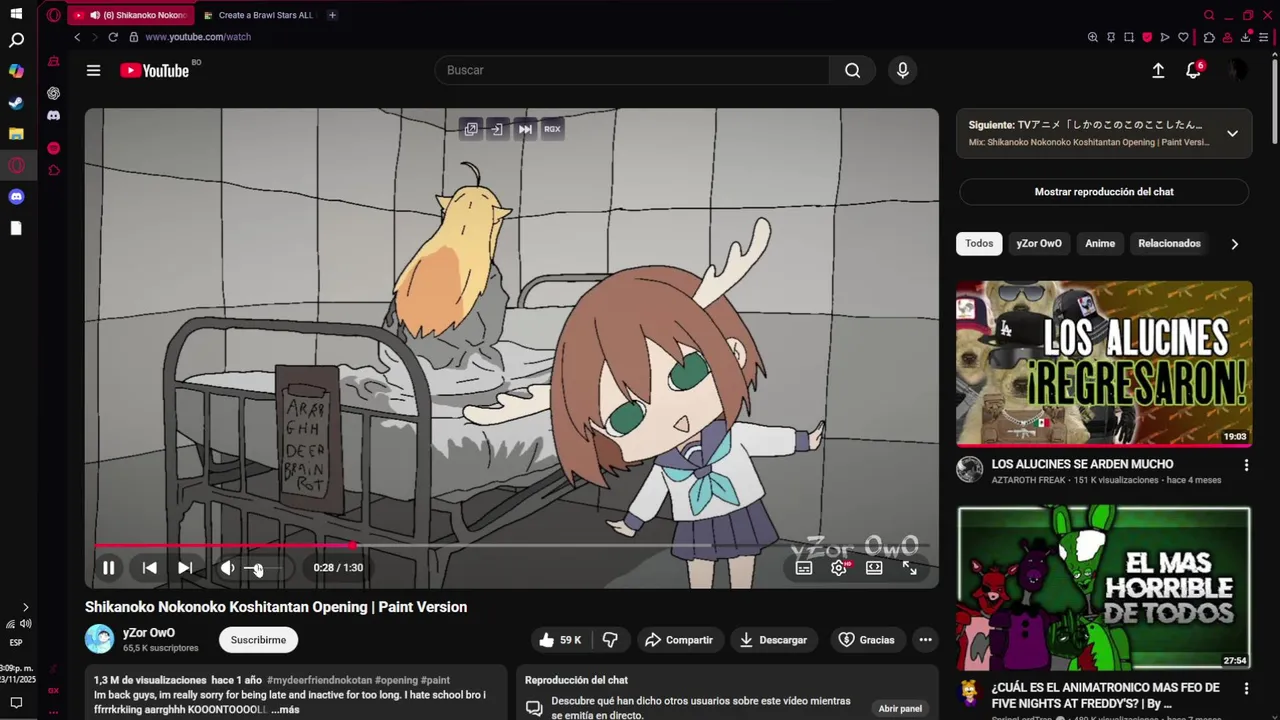
Task: Open a new browser tab plus
Action: 332,15
